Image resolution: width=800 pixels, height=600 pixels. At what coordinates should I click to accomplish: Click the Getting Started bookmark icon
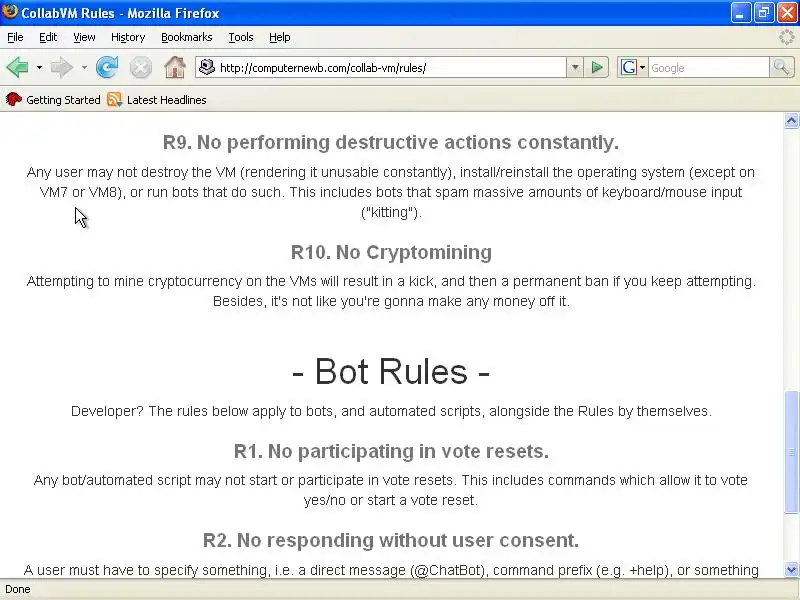tap(14, 99)
